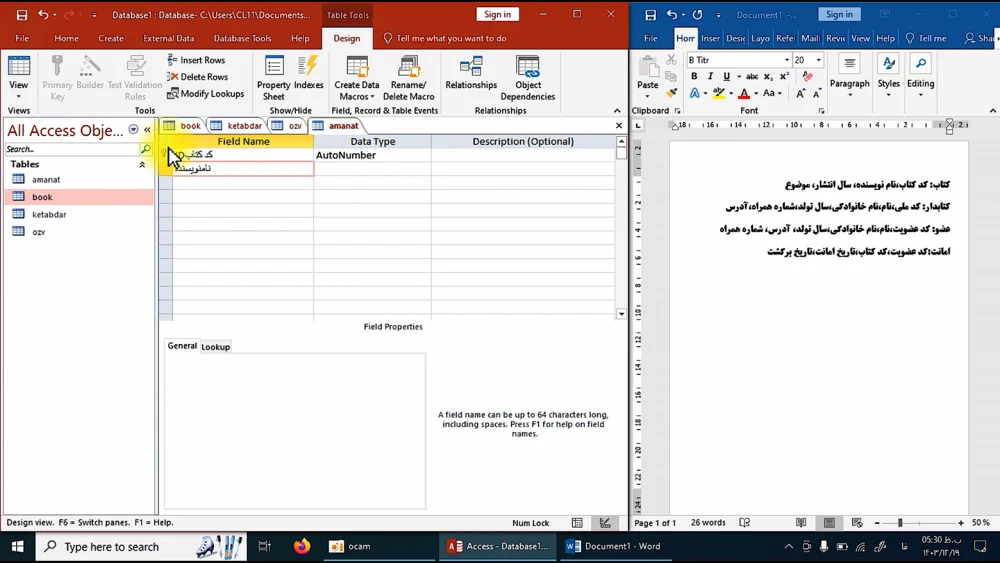Click the taskbar search box
1000x563 pixels.
pos(141,546)
